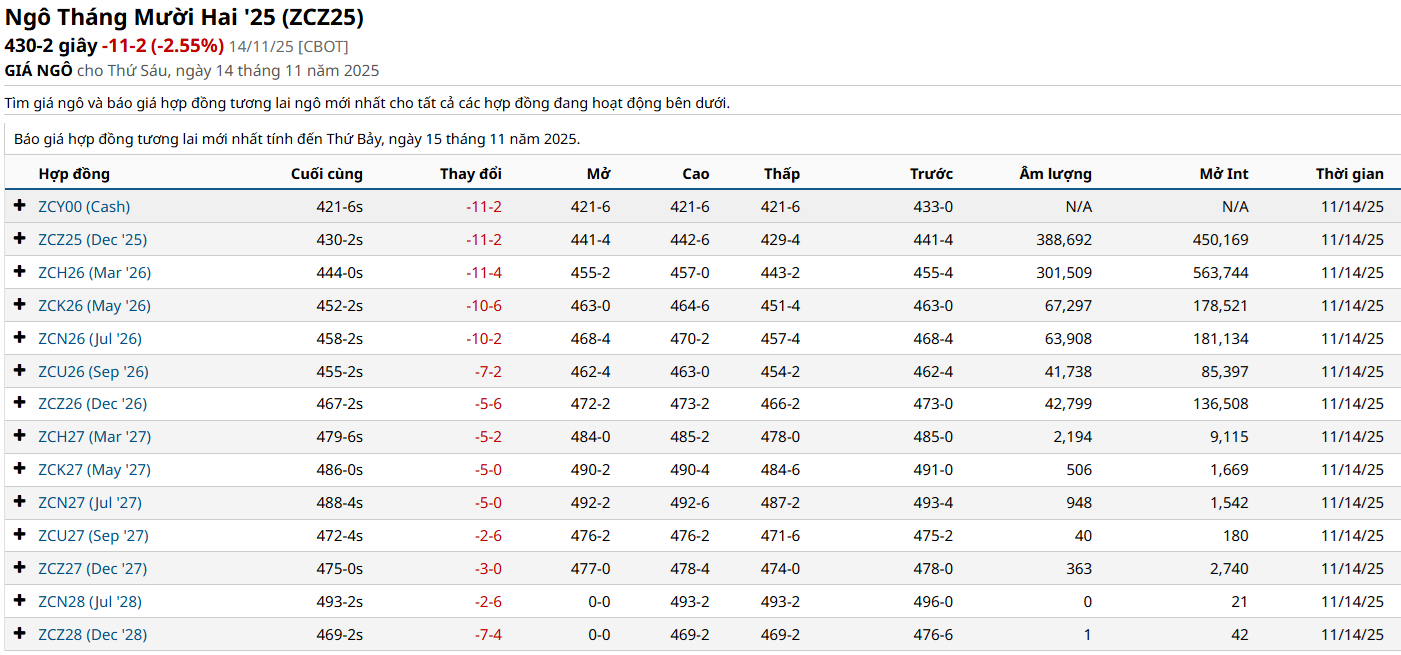Viewport: 1401px width, 655px height.
Task: Click plus icon for ZCK27 (May '27)
Action: click(x=19, y=469)
